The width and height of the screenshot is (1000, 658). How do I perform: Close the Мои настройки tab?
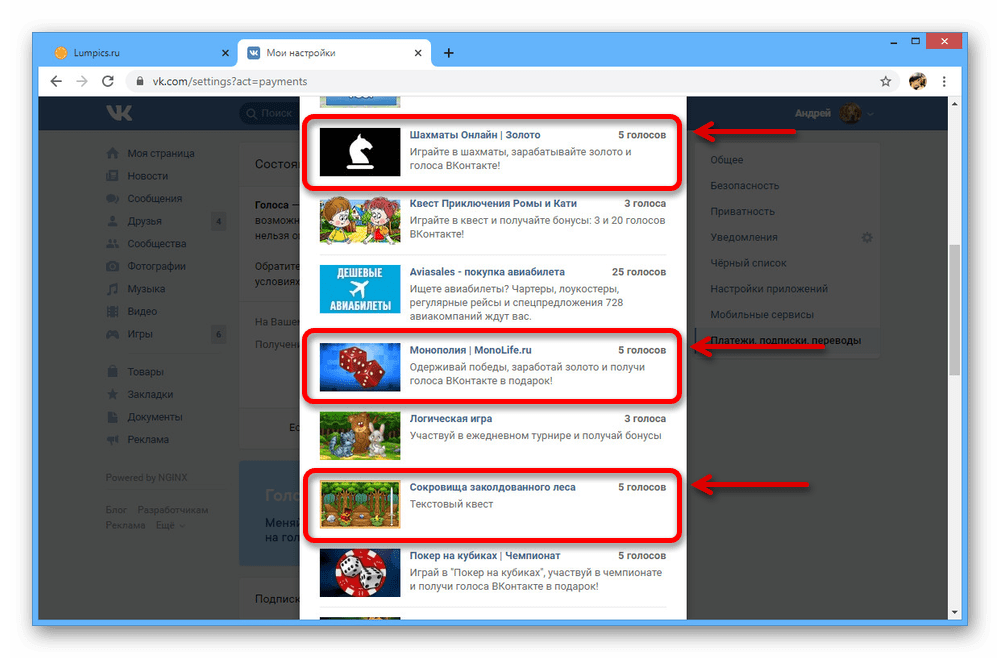pyautogui.click(x=418, y=53)
